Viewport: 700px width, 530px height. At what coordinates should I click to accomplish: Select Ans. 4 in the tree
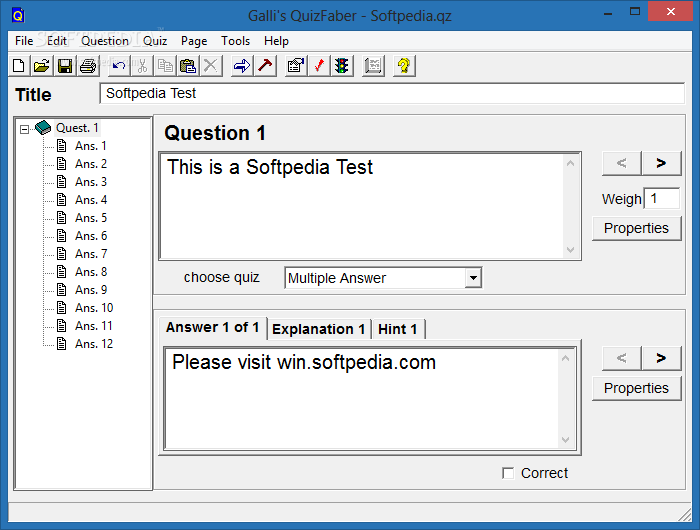pos(91,200)
